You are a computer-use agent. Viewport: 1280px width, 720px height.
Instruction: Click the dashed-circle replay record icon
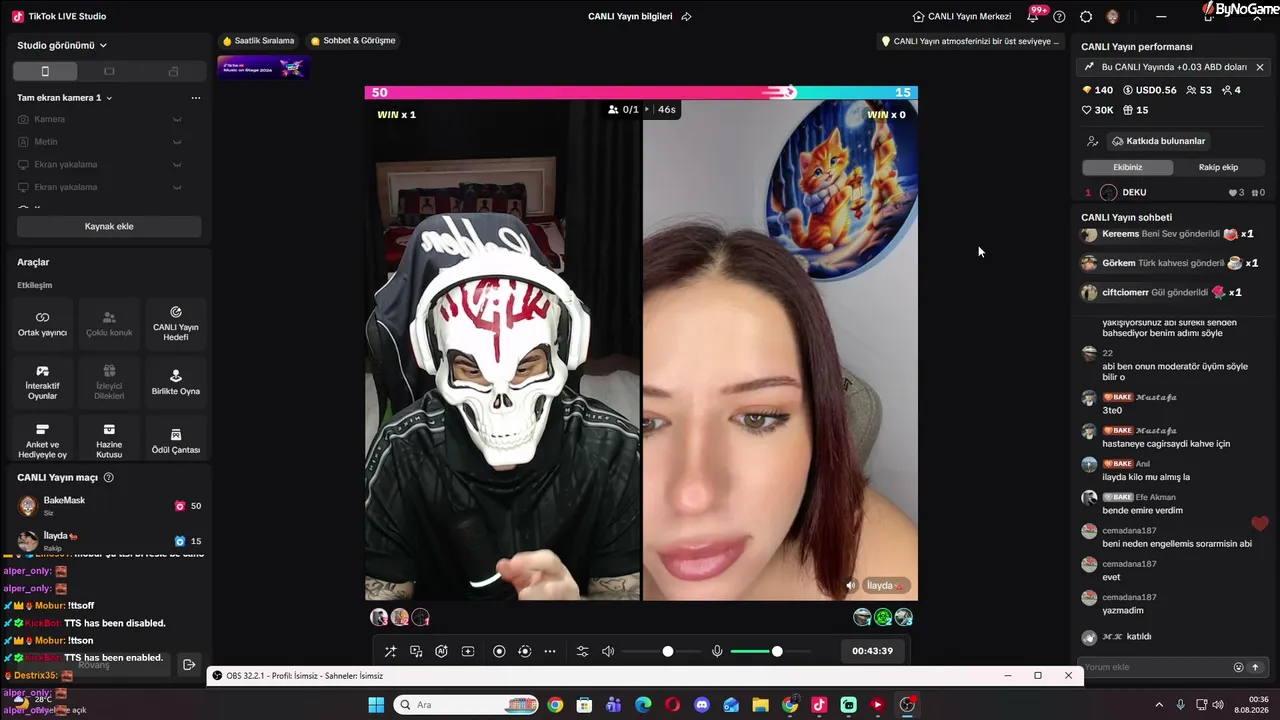tap(524, 651)
